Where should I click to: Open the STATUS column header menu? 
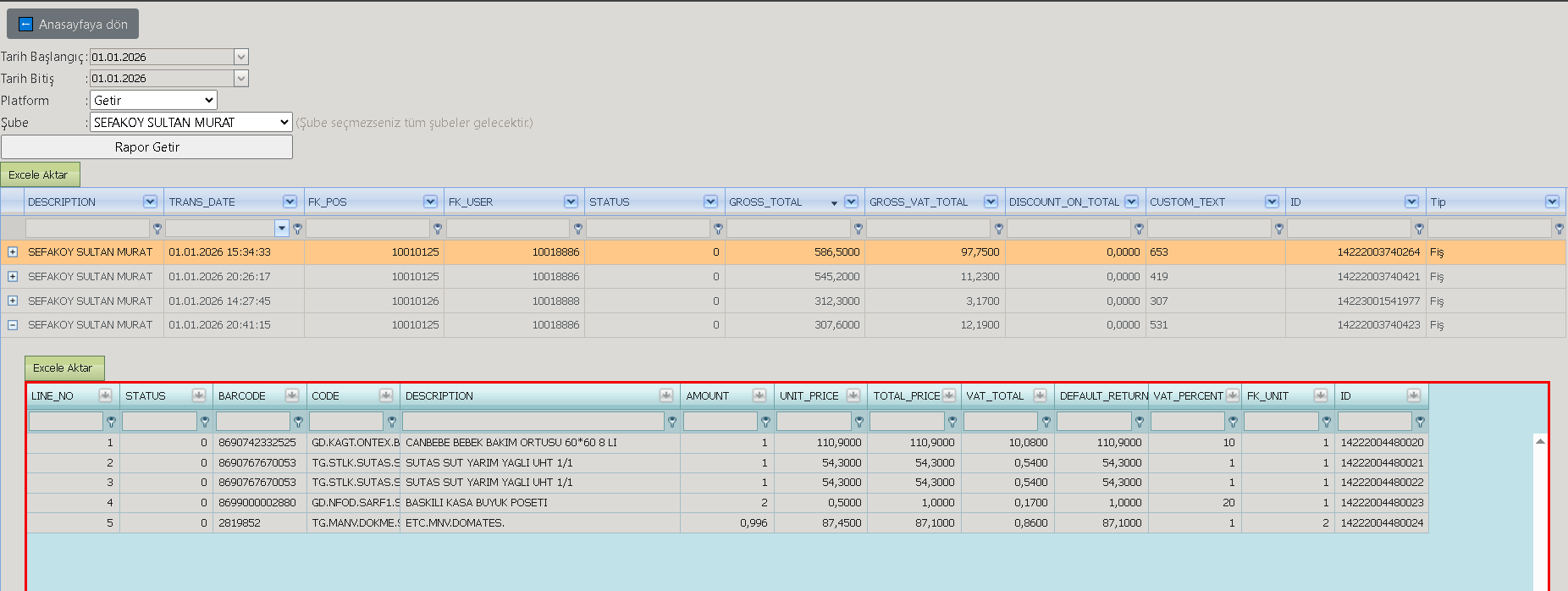(710, 202)
